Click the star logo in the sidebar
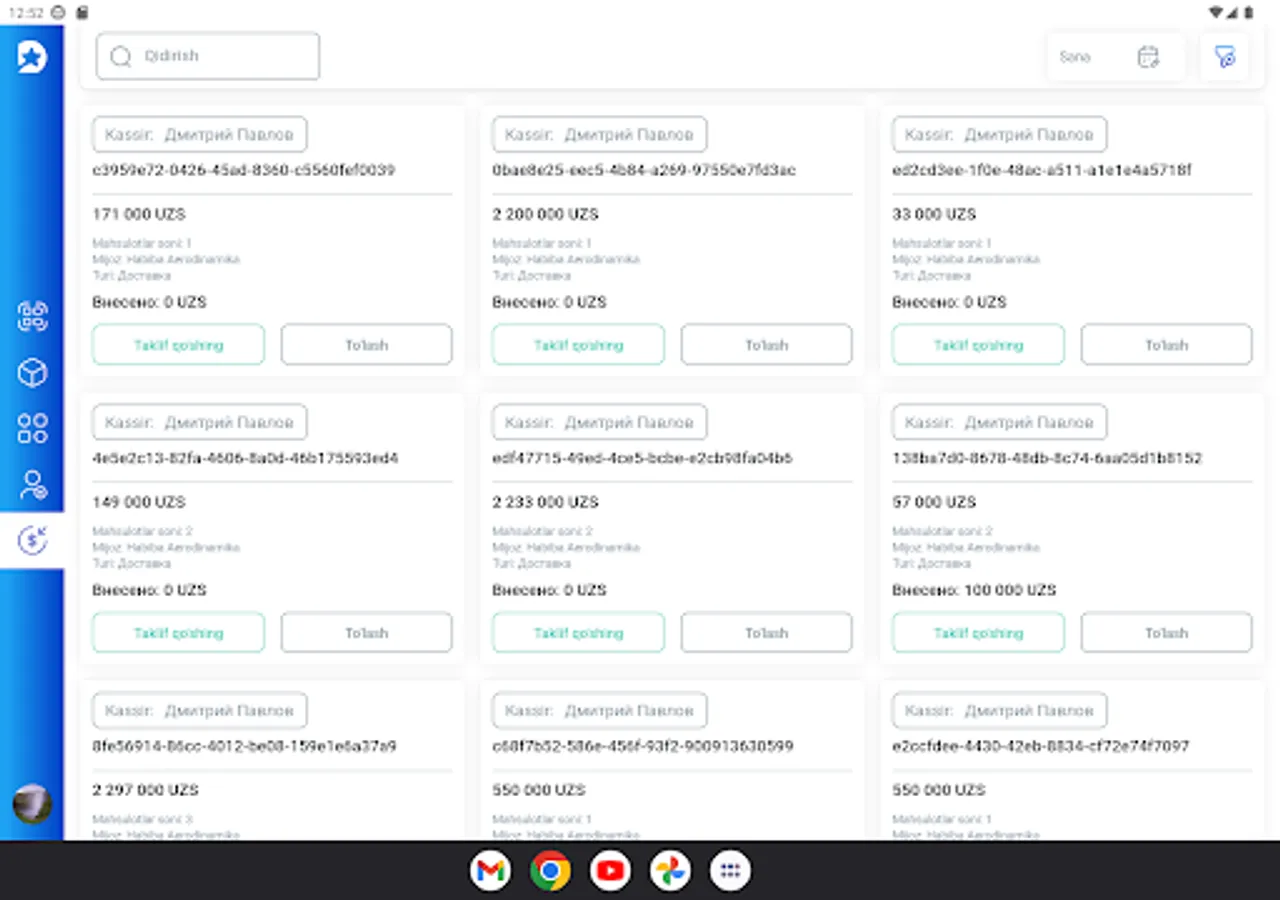1280x900 pixels. pos(32,57)
